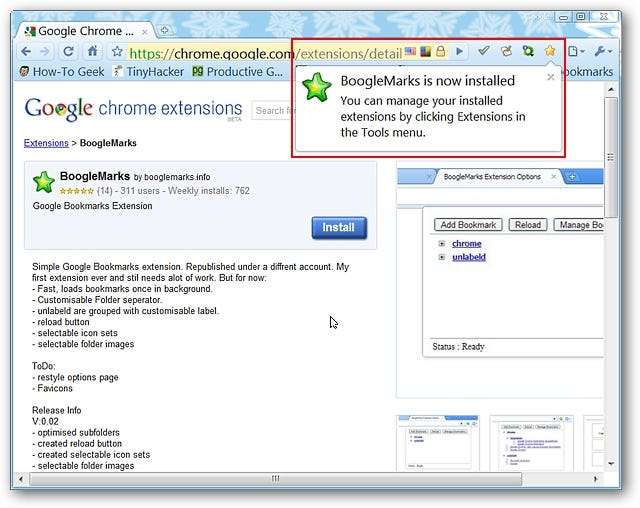Open the home page button

click(93, 51)
